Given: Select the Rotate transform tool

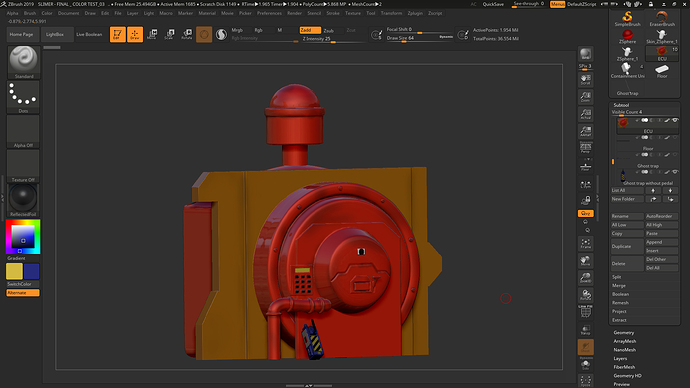Looking at the screenshot, I should pos(187,34).
